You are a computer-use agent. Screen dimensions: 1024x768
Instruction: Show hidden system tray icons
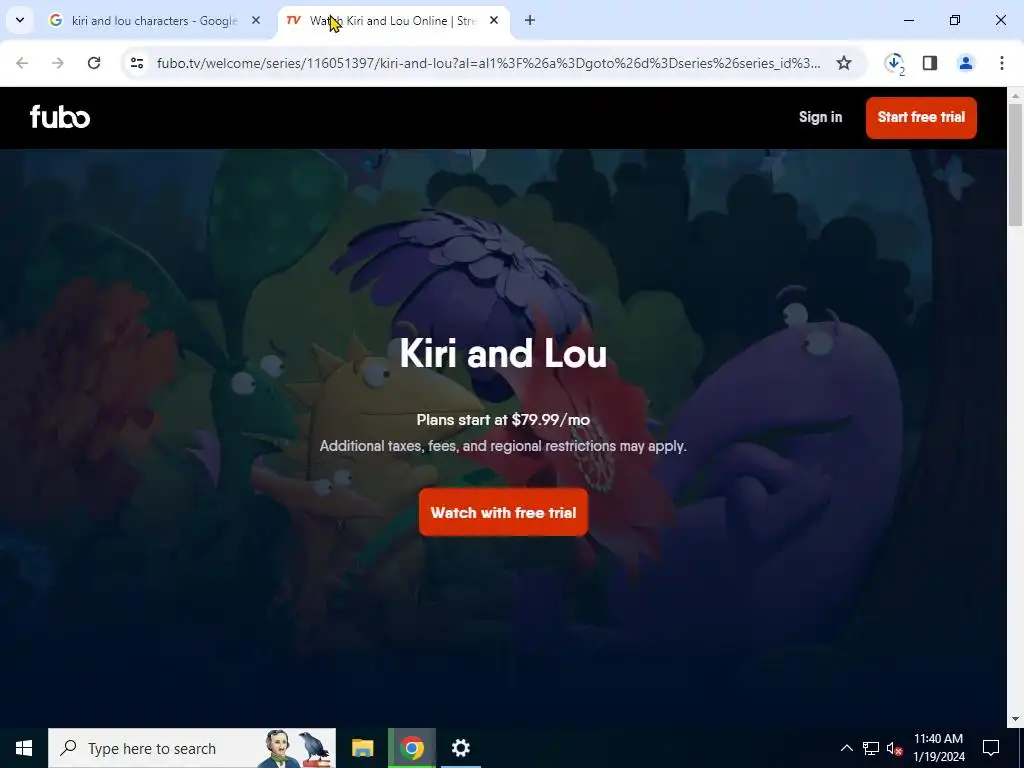(846, 748)
